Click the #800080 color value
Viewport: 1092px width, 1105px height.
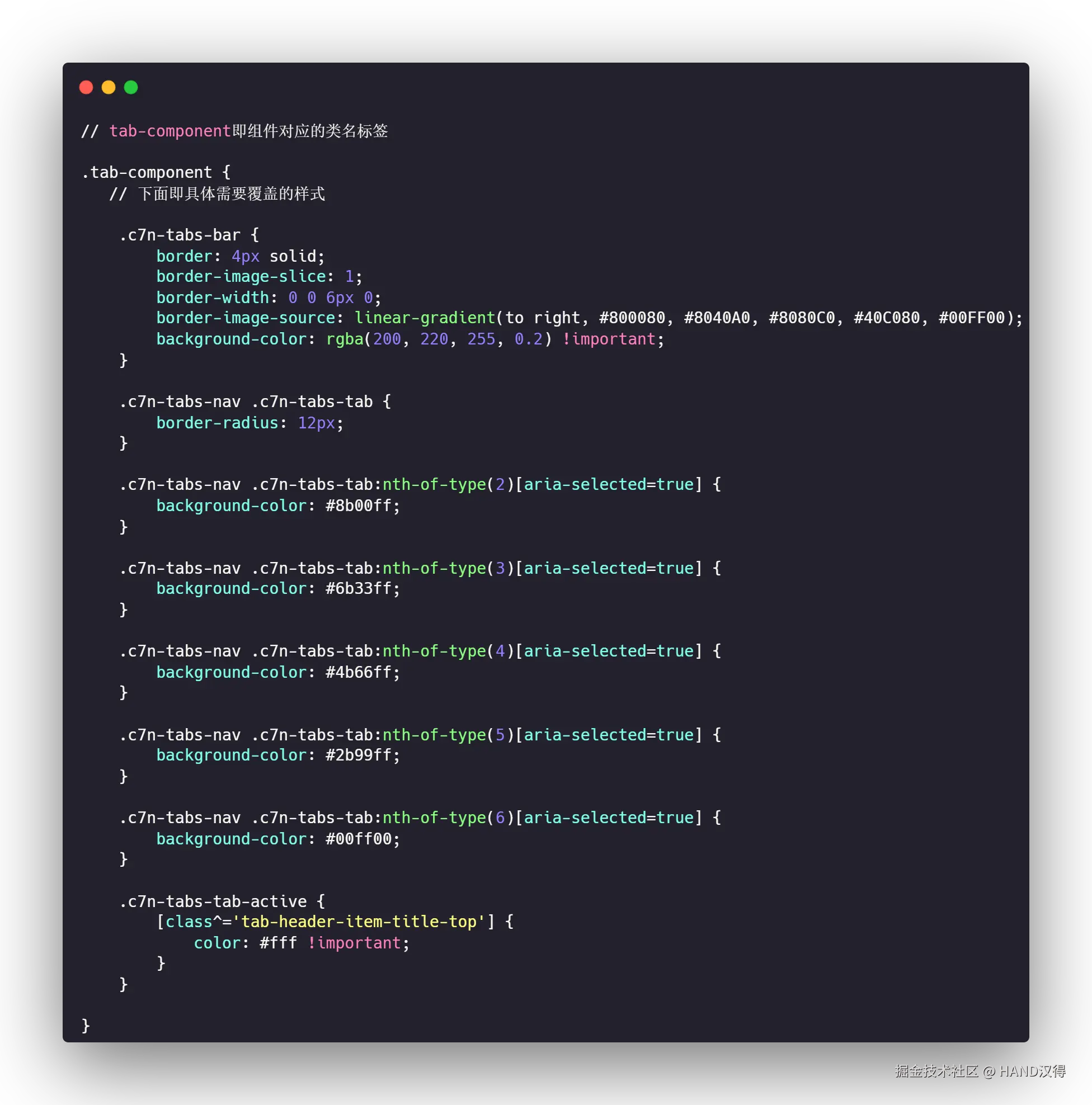pos(632,318)
